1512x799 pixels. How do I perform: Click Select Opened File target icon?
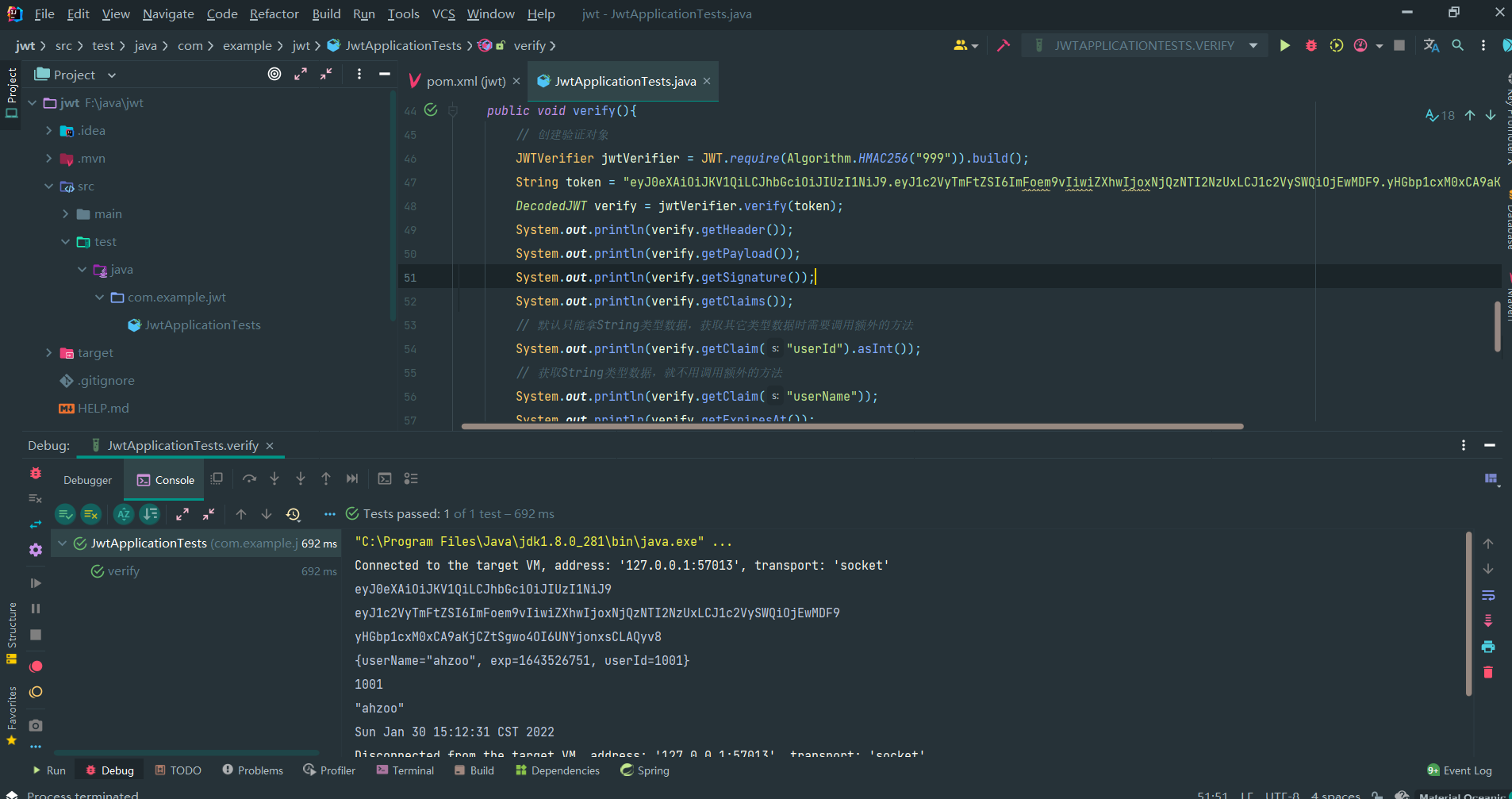point(274,74)
